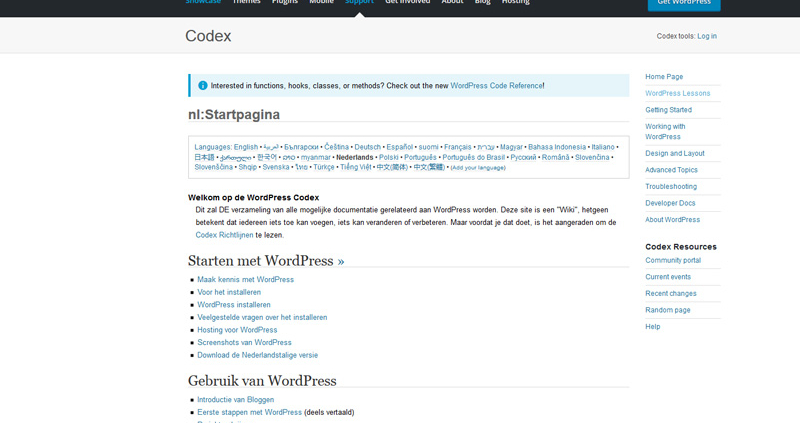
Task: Click the Add your language link
Action: pos(478,167)
